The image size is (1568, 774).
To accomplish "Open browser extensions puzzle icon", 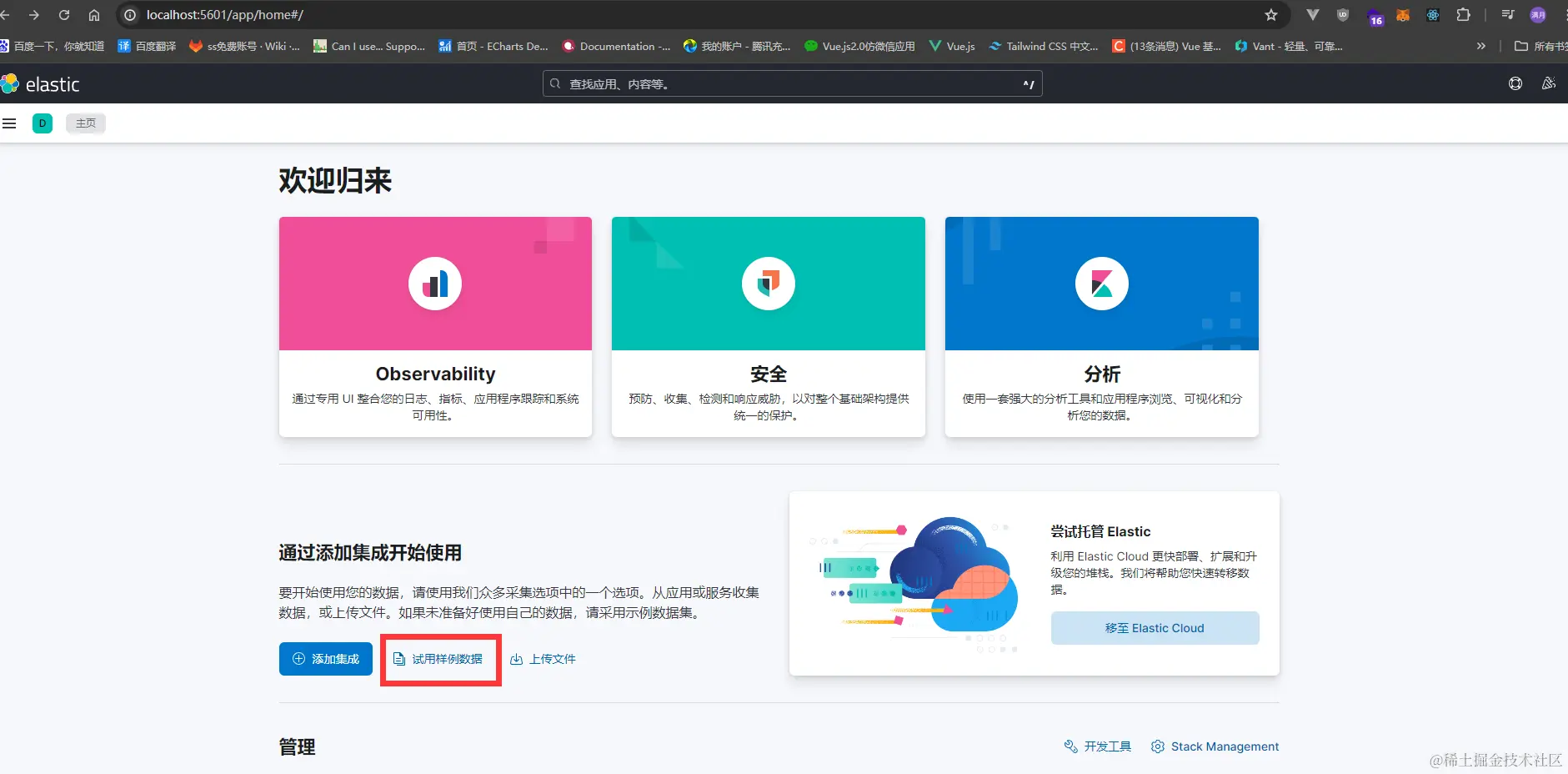I will 1463,15.
